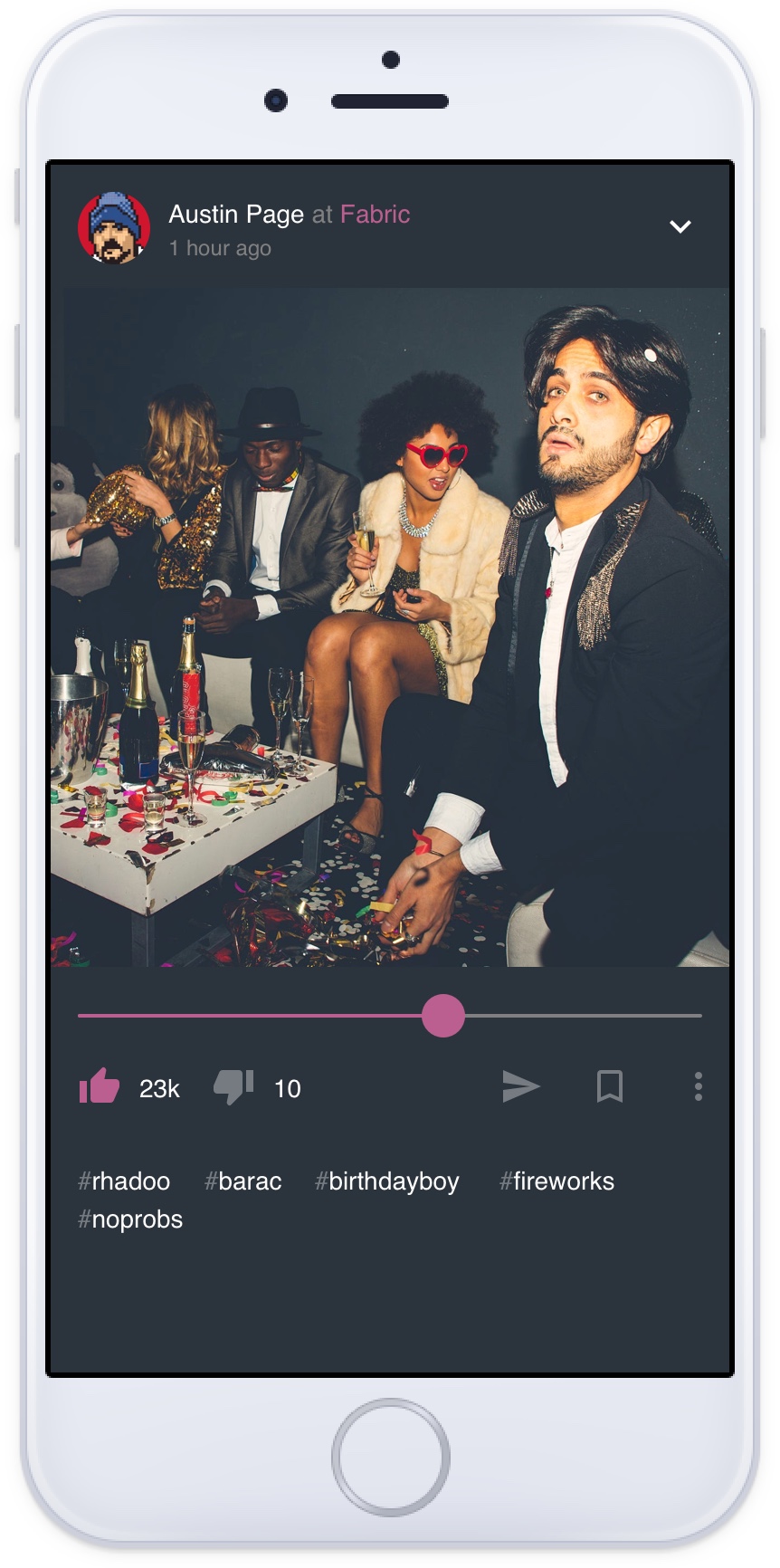Open the #rhadoo hashtag
The width and height of the screenshot is (780, 1568).
coord(124,1181)
